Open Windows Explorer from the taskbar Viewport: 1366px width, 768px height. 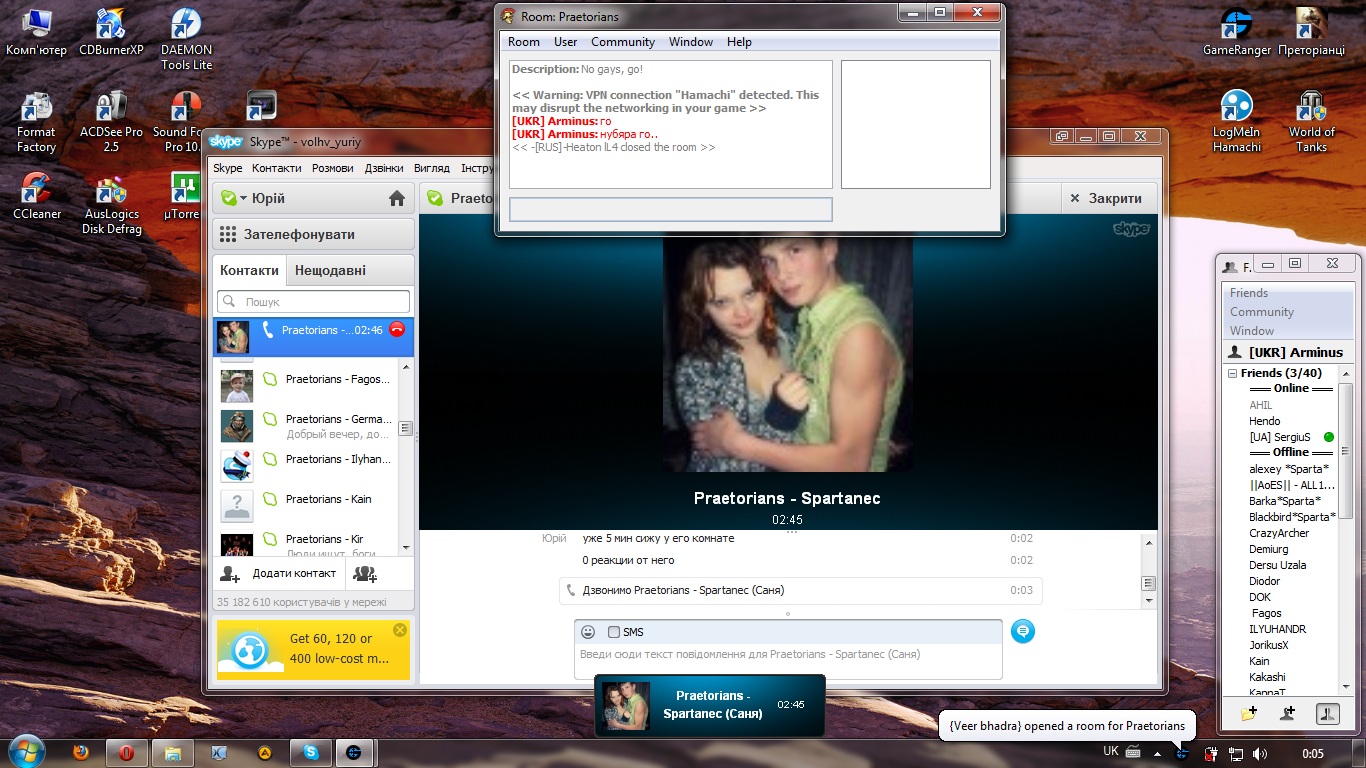(171, 753)
